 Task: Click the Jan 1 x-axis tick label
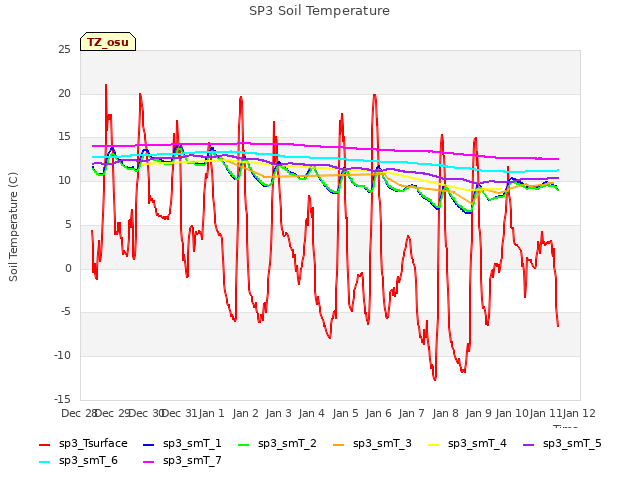[x=212, y=413]
